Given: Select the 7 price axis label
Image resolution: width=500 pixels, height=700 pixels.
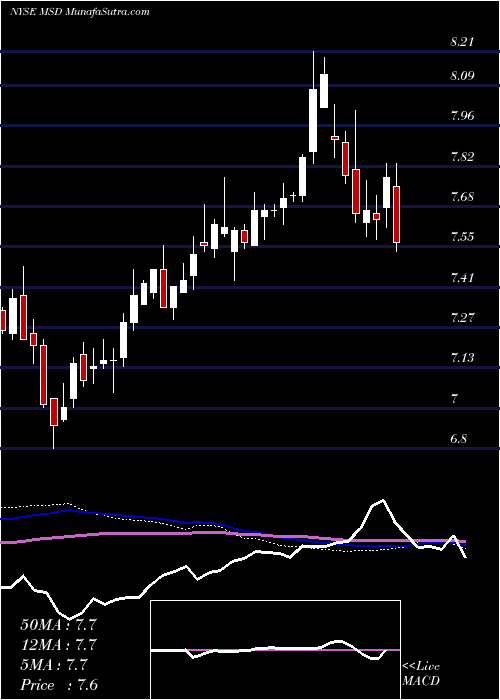Looking at the screenshot, I should tap(454, 399).
